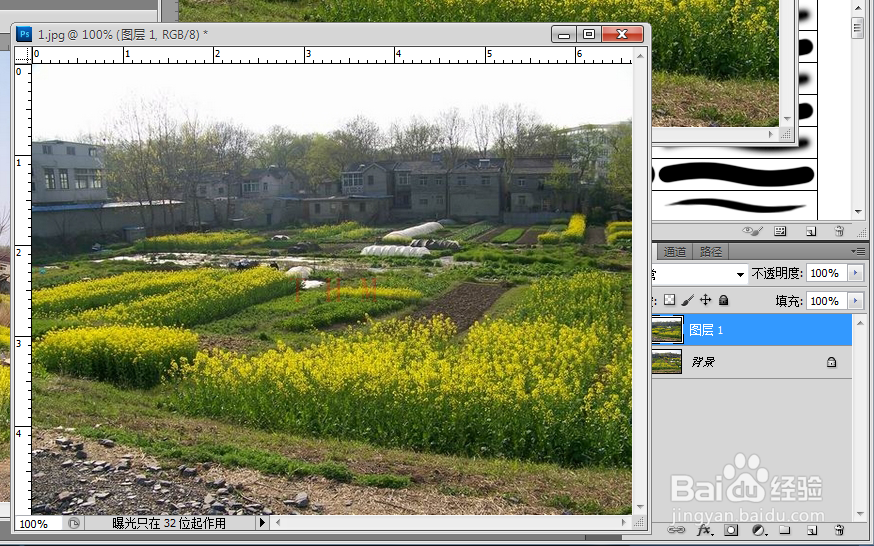Minimize the 1.jpg document window
Image resolution: width=874 pixels, height=546 pixels.
click(564, 35)
